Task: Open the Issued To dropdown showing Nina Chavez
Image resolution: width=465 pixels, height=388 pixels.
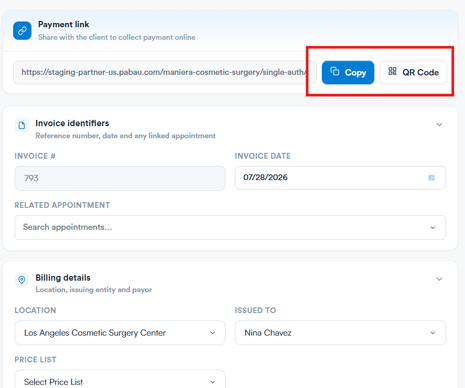Action: pos(340,333)
